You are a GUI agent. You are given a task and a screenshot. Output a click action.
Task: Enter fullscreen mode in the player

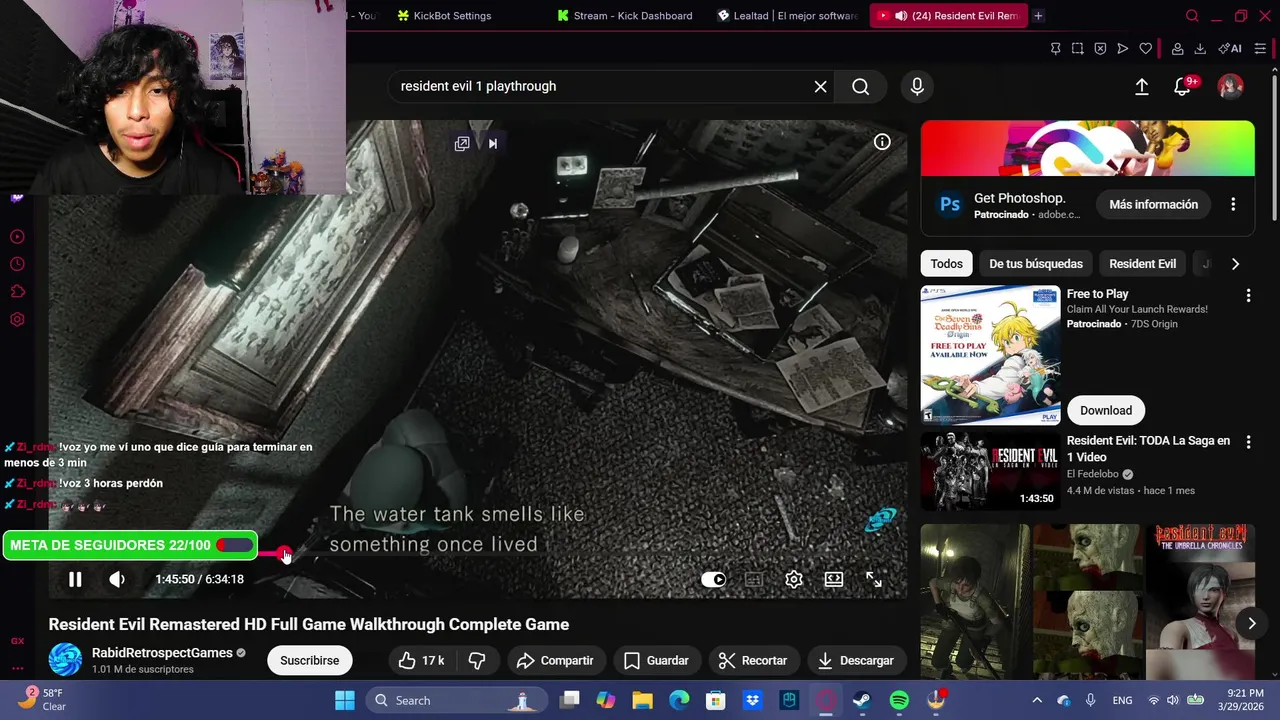[x=874, y=579]
